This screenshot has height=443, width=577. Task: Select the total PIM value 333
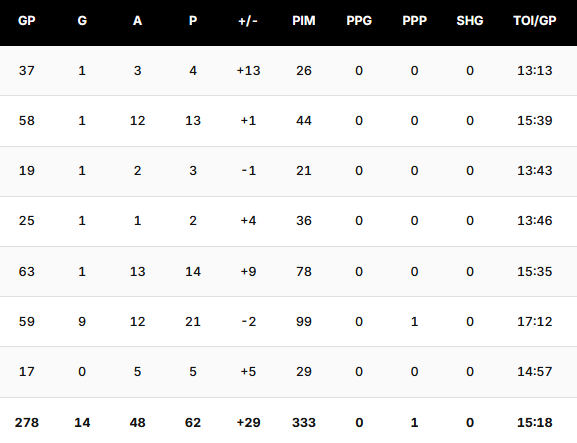pyautogui.click(x=304, y=422)
